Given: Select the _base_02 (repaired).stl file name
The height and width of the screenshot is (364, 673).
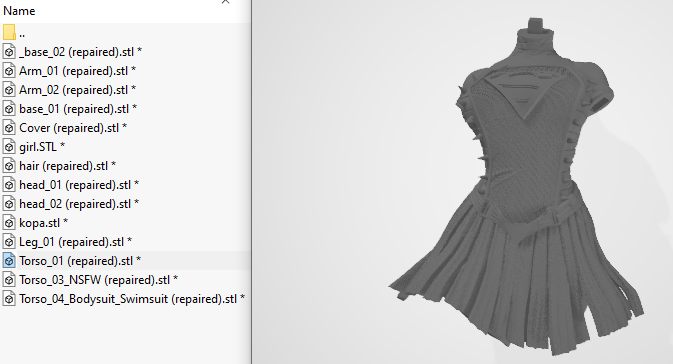Looking at the screenshot, I should click(x=80, y=52).
